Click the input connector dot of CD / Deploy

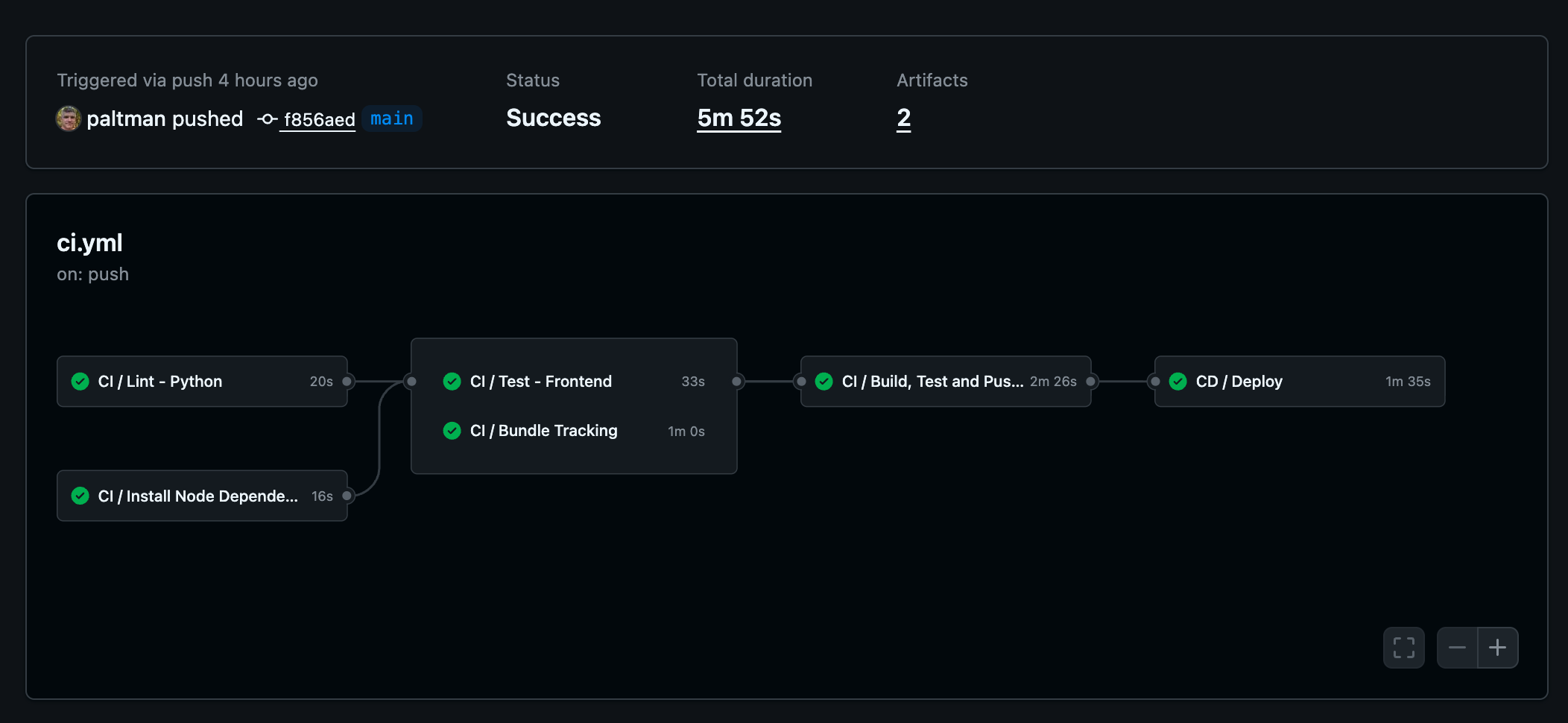(1155, 382)
